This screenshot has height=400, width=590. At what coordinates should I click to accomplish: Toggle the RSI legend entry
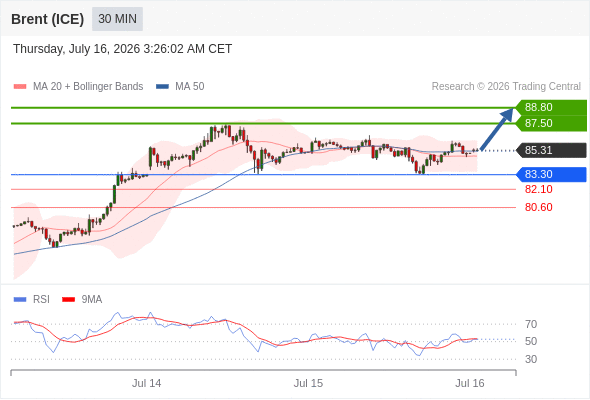point(32,300)
